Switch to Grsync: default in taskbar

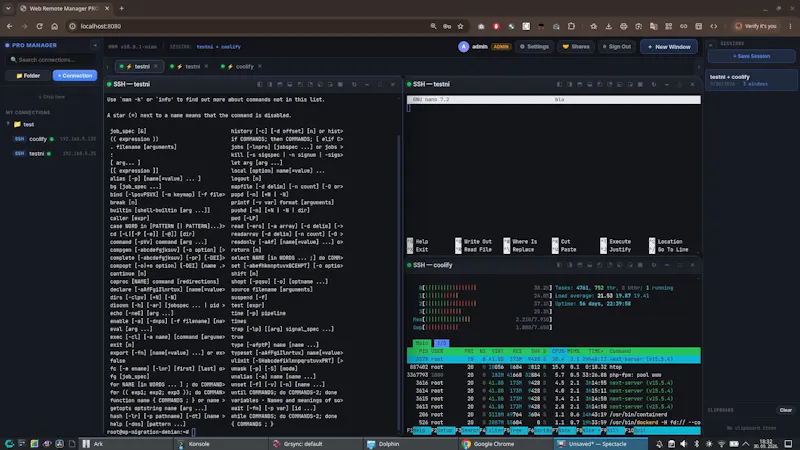click(x=315, y=444)
